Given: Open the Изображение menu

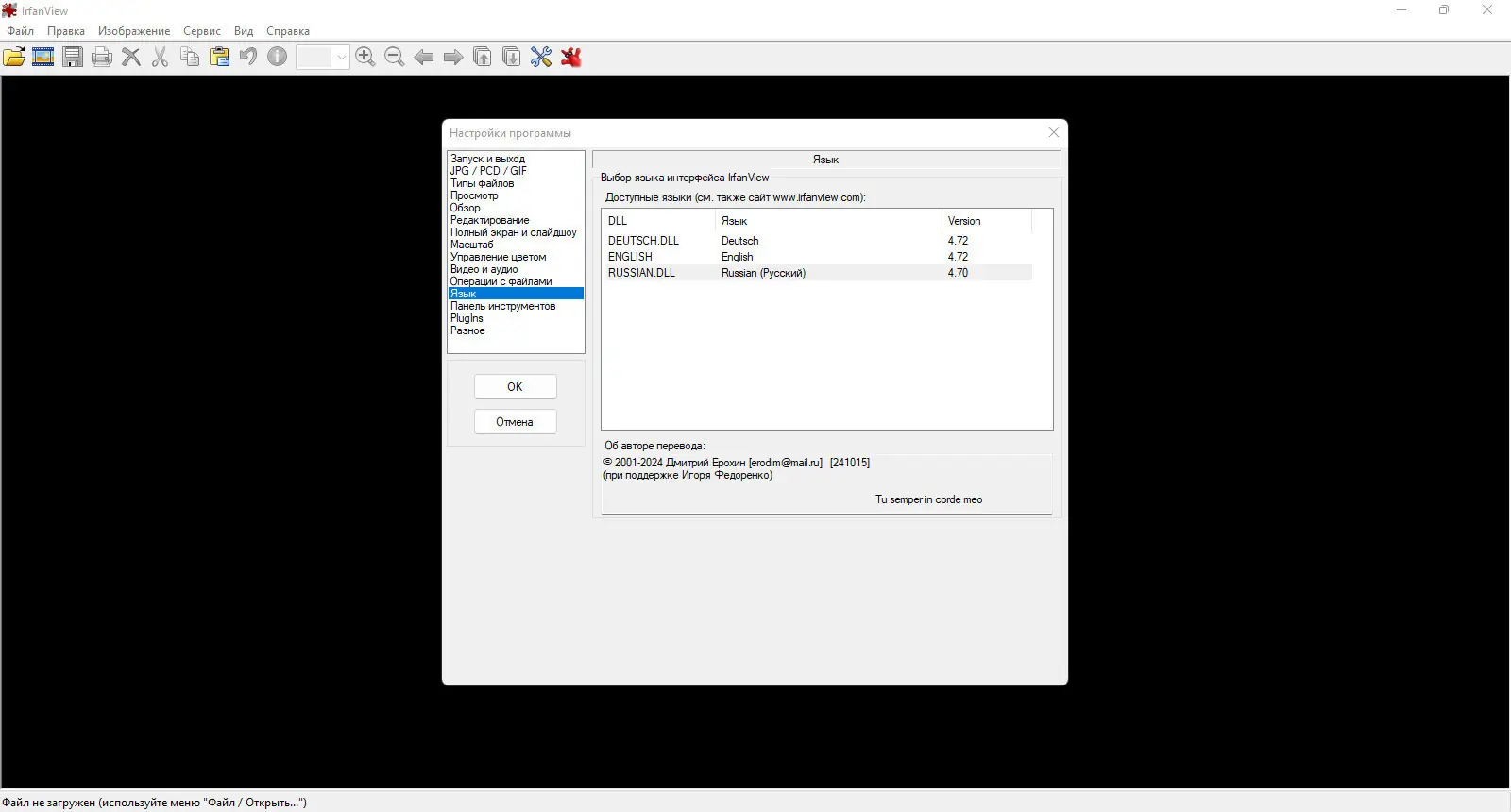Looking at the screenshot, I should pyautogui.click(x=134, y=31).
